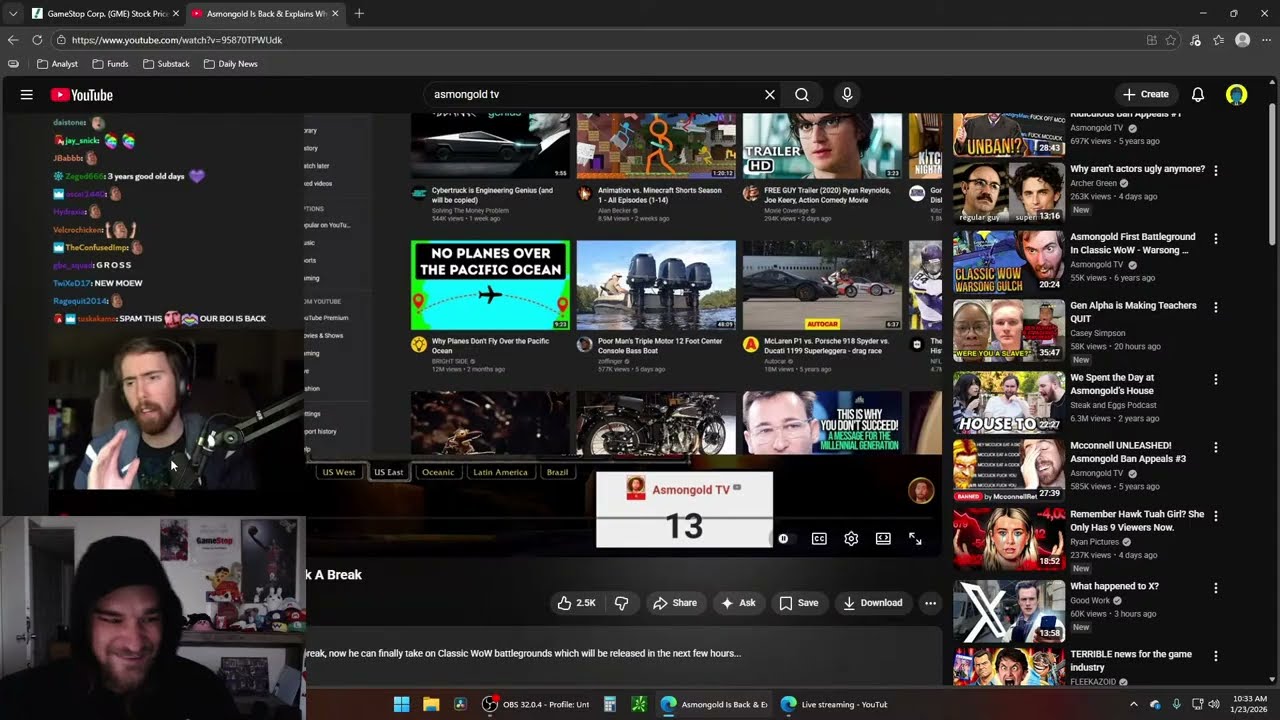Screen dimensions: 1280x720
Task: Open more actions ellipsis beside Download
Action: 930,603
